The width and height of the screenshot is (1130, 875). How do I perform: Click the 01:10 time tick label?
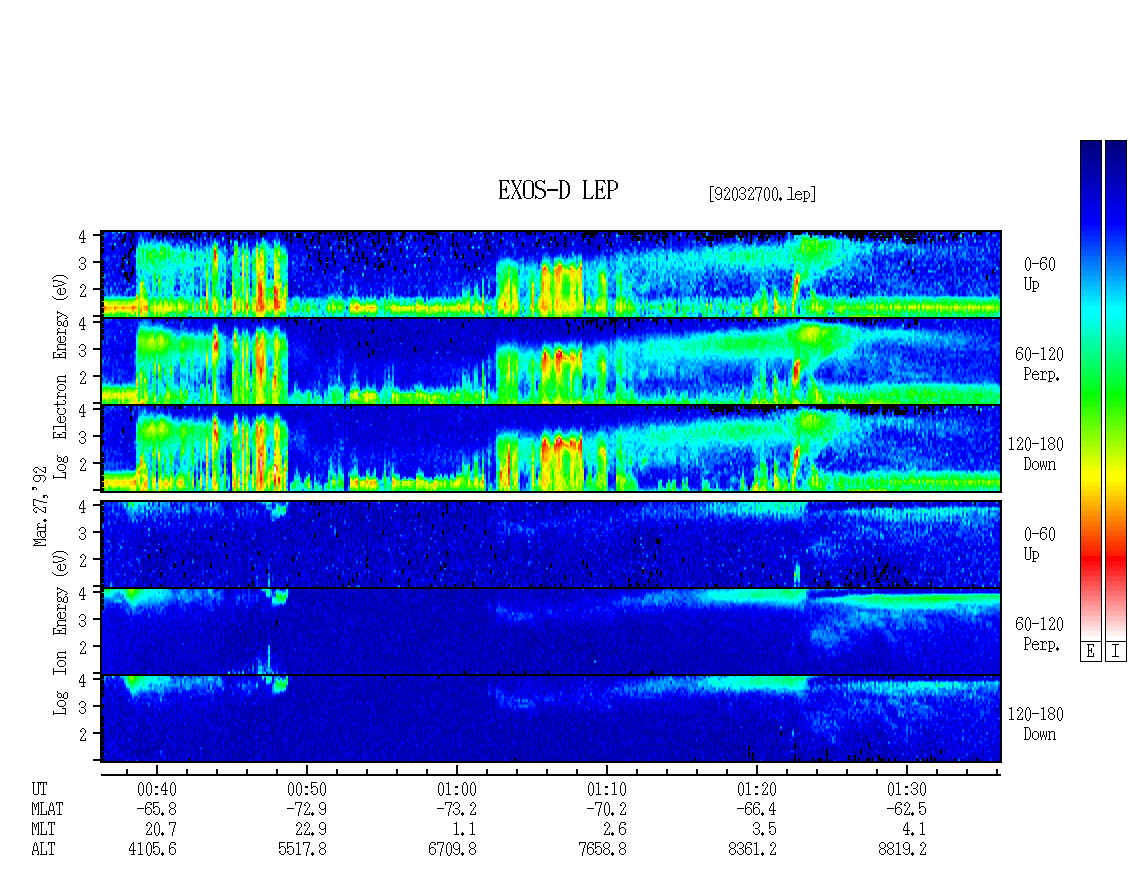coord(606,789)
